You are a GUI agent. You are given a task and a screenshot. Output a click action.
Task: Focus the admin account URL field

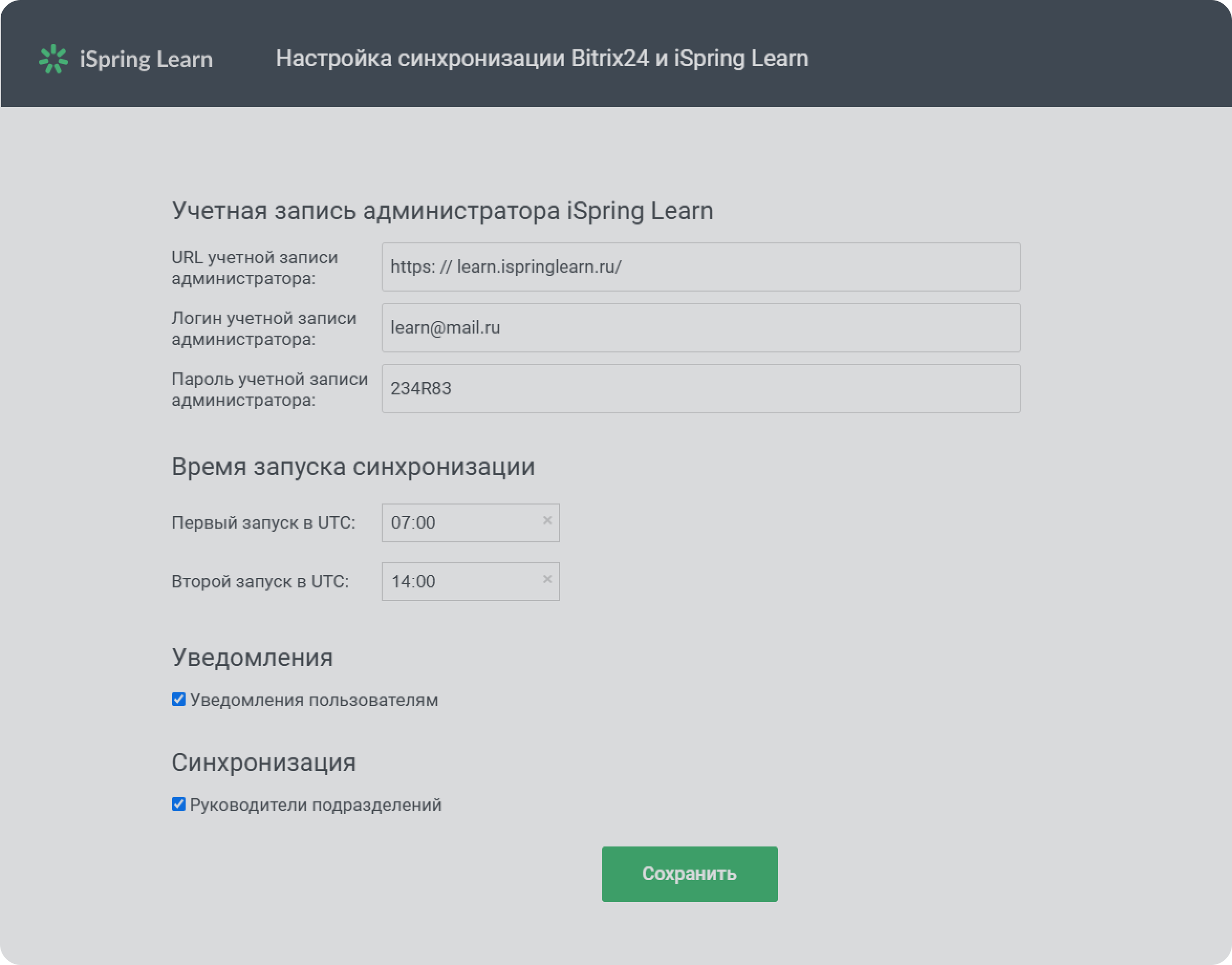point(701,267)
